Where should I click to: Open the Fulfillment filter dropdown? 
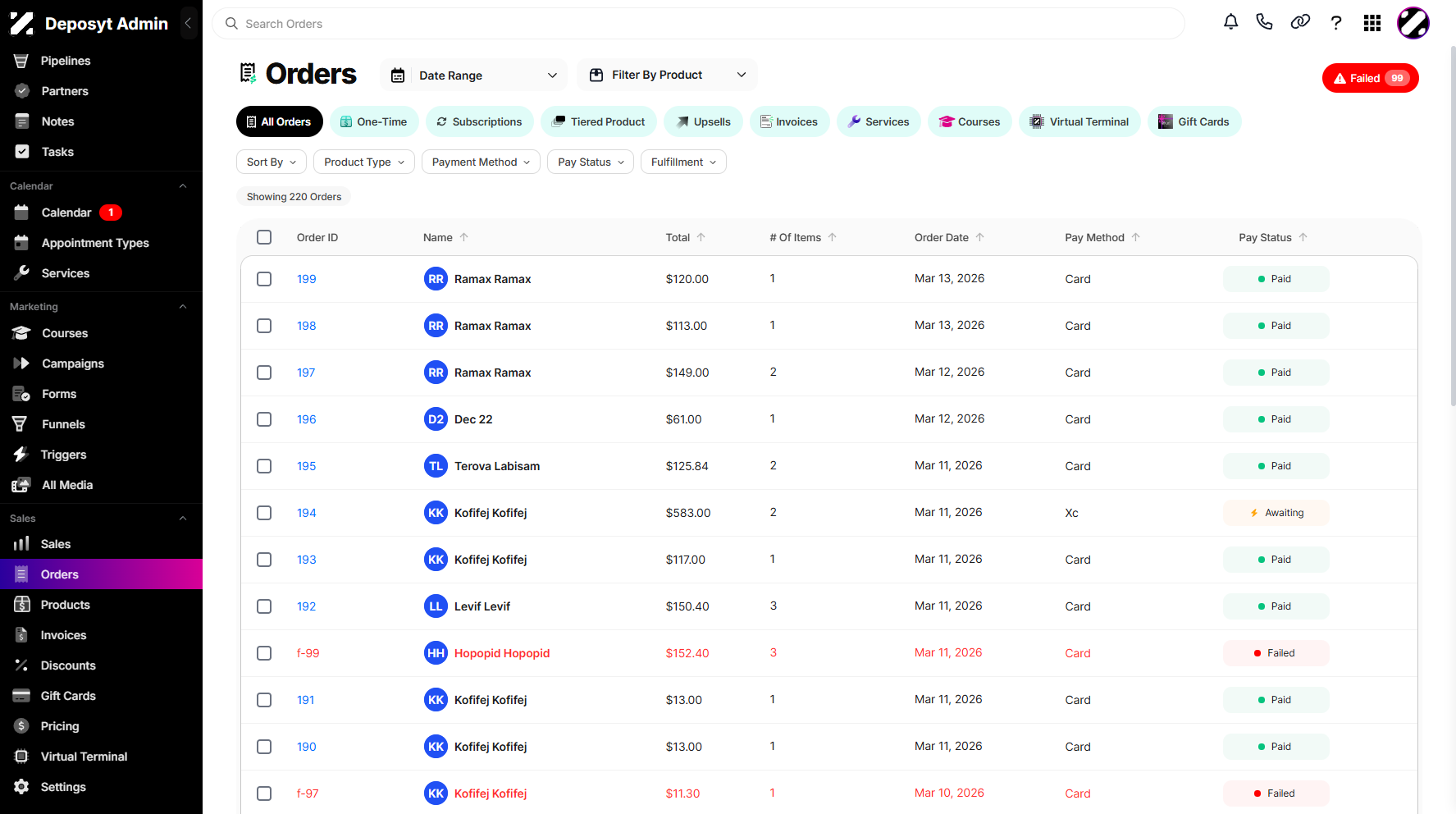683,162
